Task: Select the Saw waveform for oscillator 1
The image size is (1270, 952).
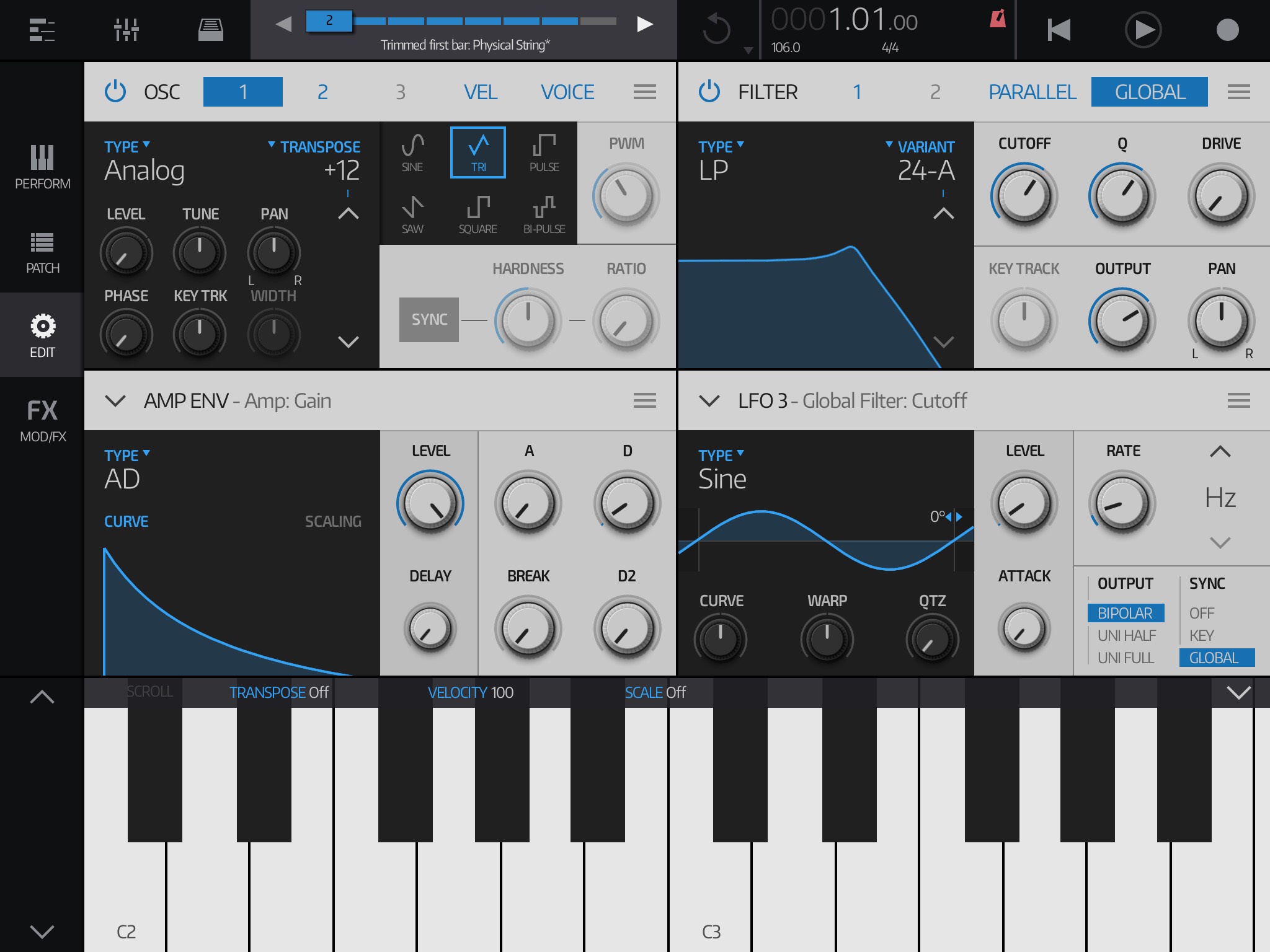Action: (x=414, y=214)
